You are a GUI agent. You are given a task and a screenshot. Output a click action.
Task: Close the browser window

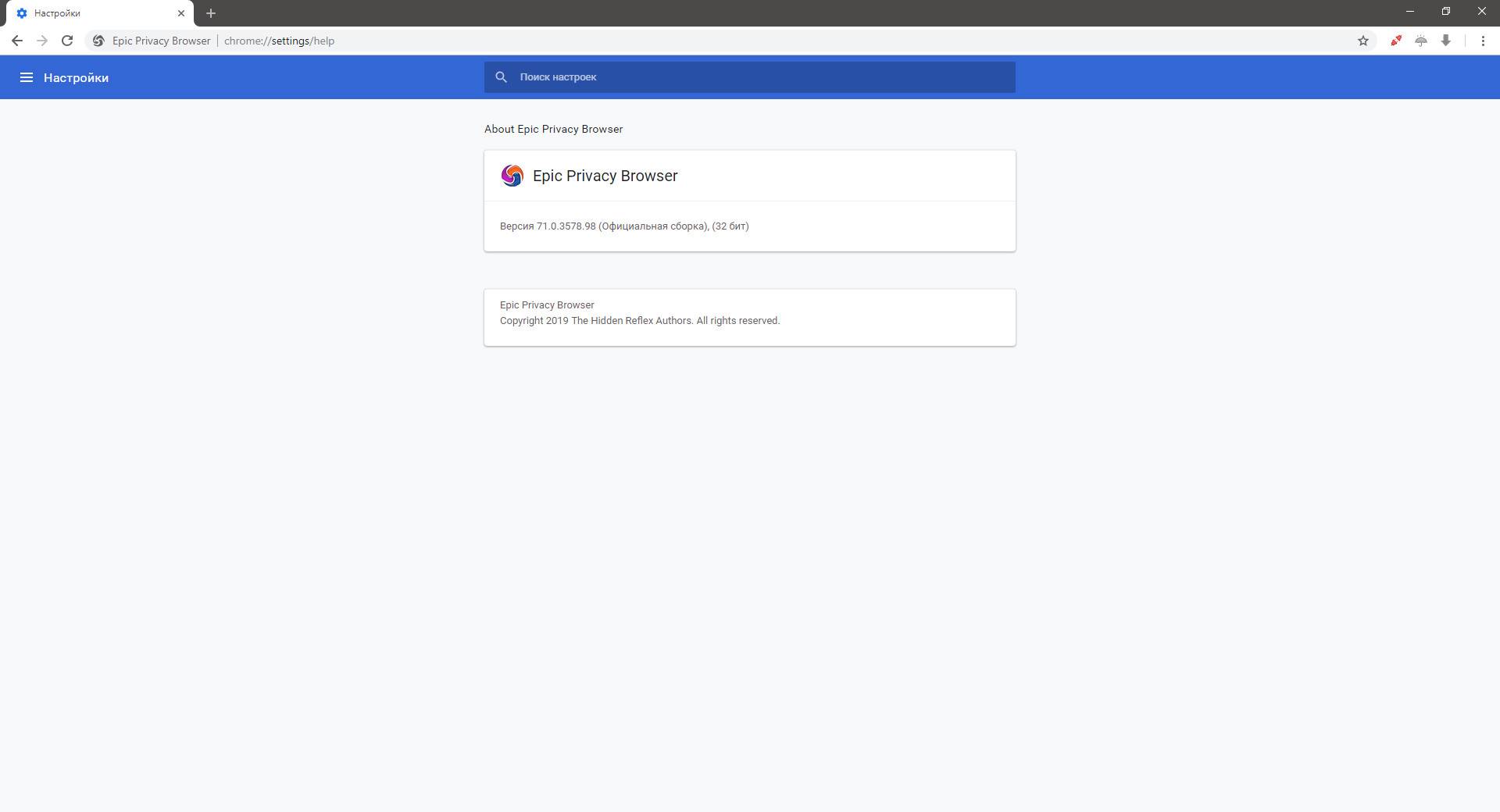1482,12
